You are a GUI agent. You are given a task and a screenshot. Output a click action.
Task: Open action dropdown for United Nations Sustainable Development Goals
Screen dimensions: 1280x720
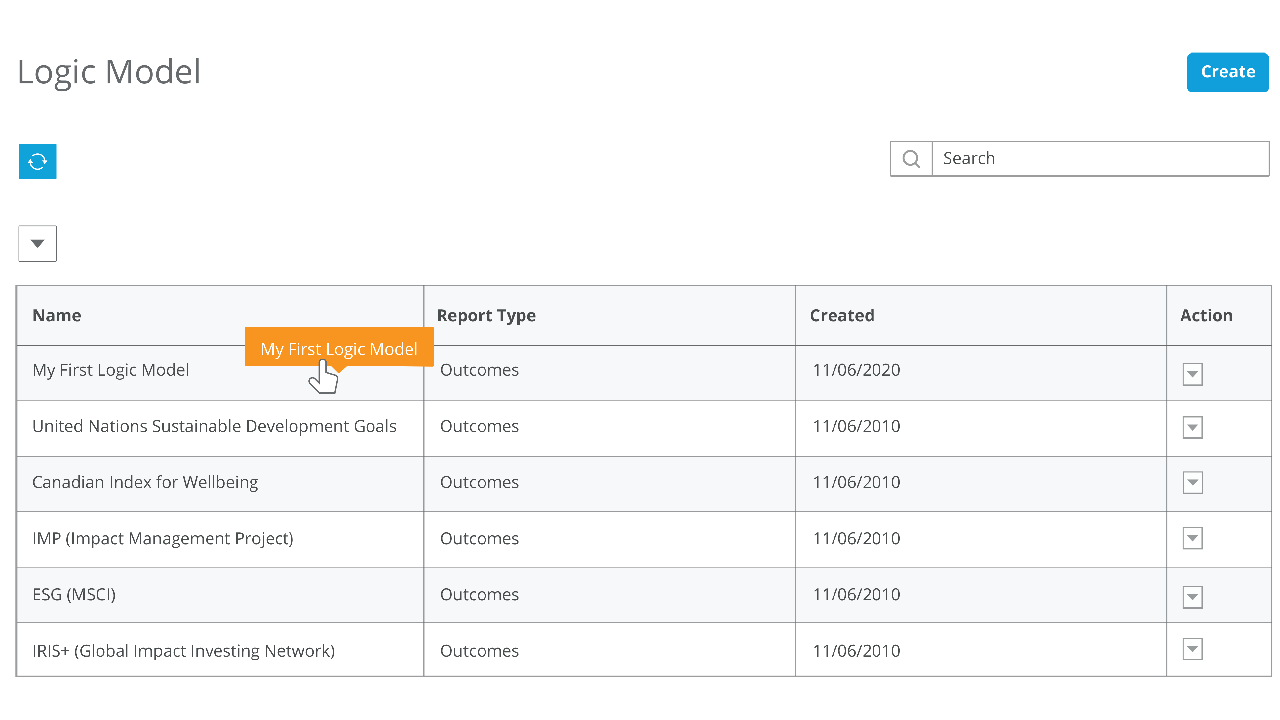pyautogui.click(x=1192, y=428)
